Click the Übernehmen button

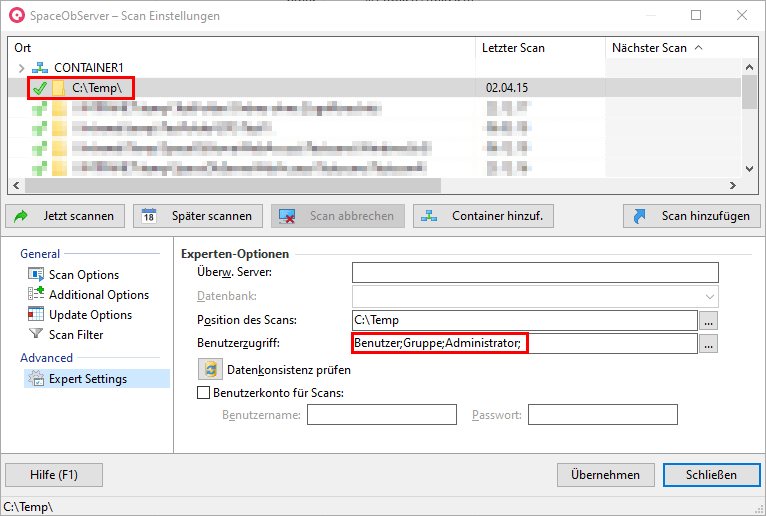[605, 474]
